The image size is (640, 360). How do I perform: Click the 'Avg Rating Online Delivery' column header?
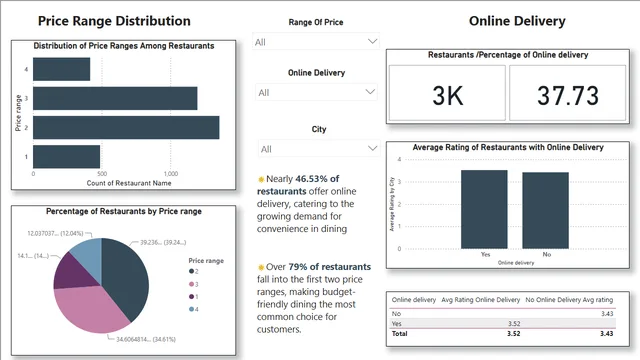(x=480, y=300)
